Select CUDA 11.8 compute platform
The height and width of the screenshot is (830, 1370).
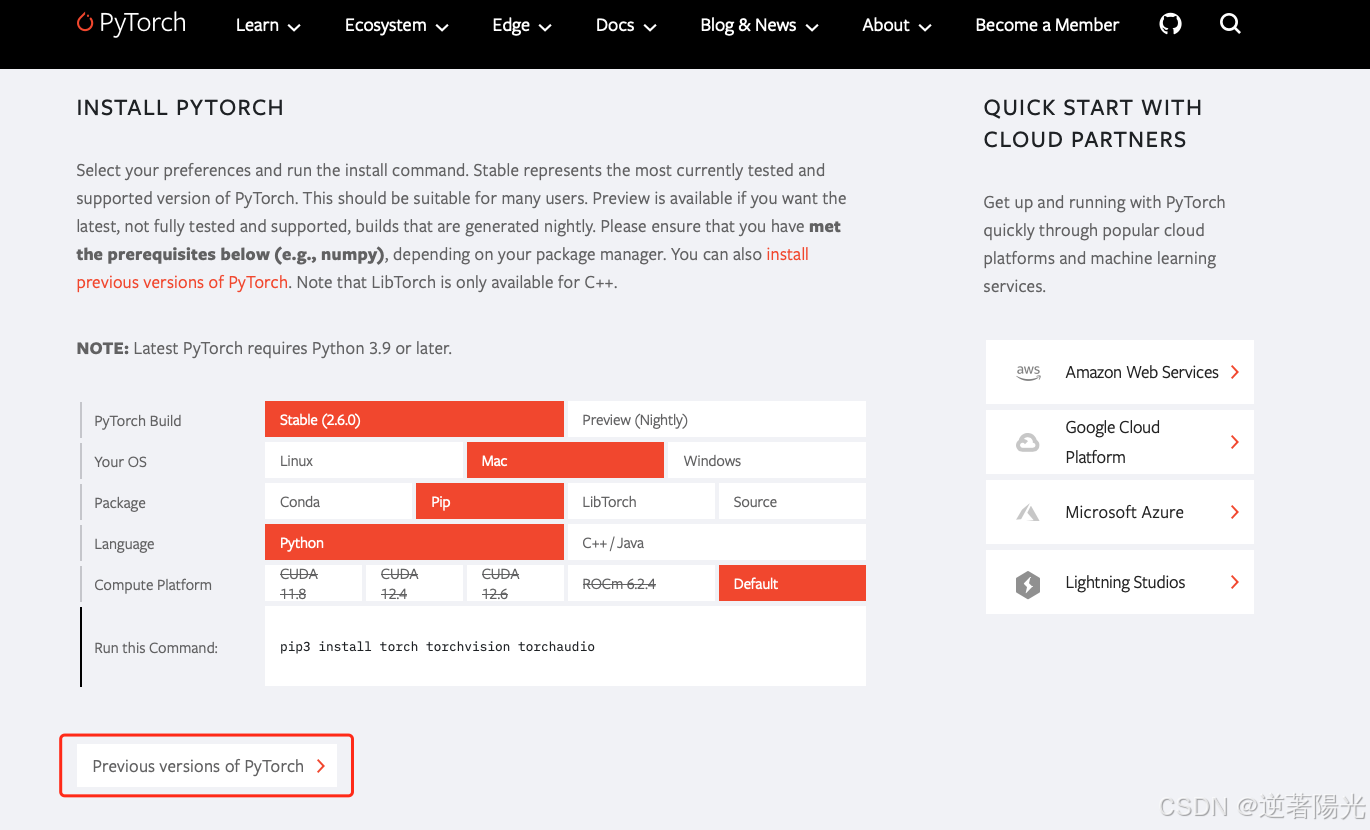[313, 583]
